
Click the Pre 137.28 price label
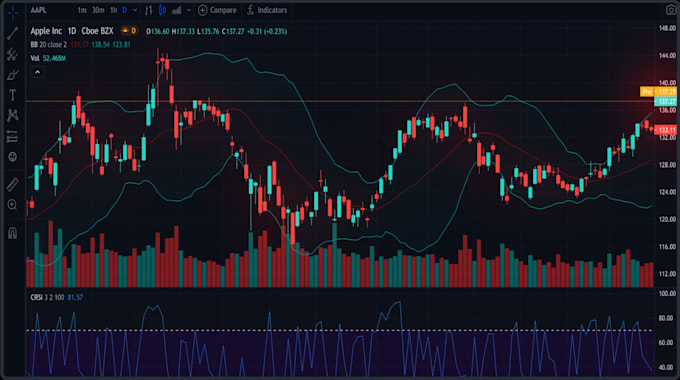click(658, 92)
